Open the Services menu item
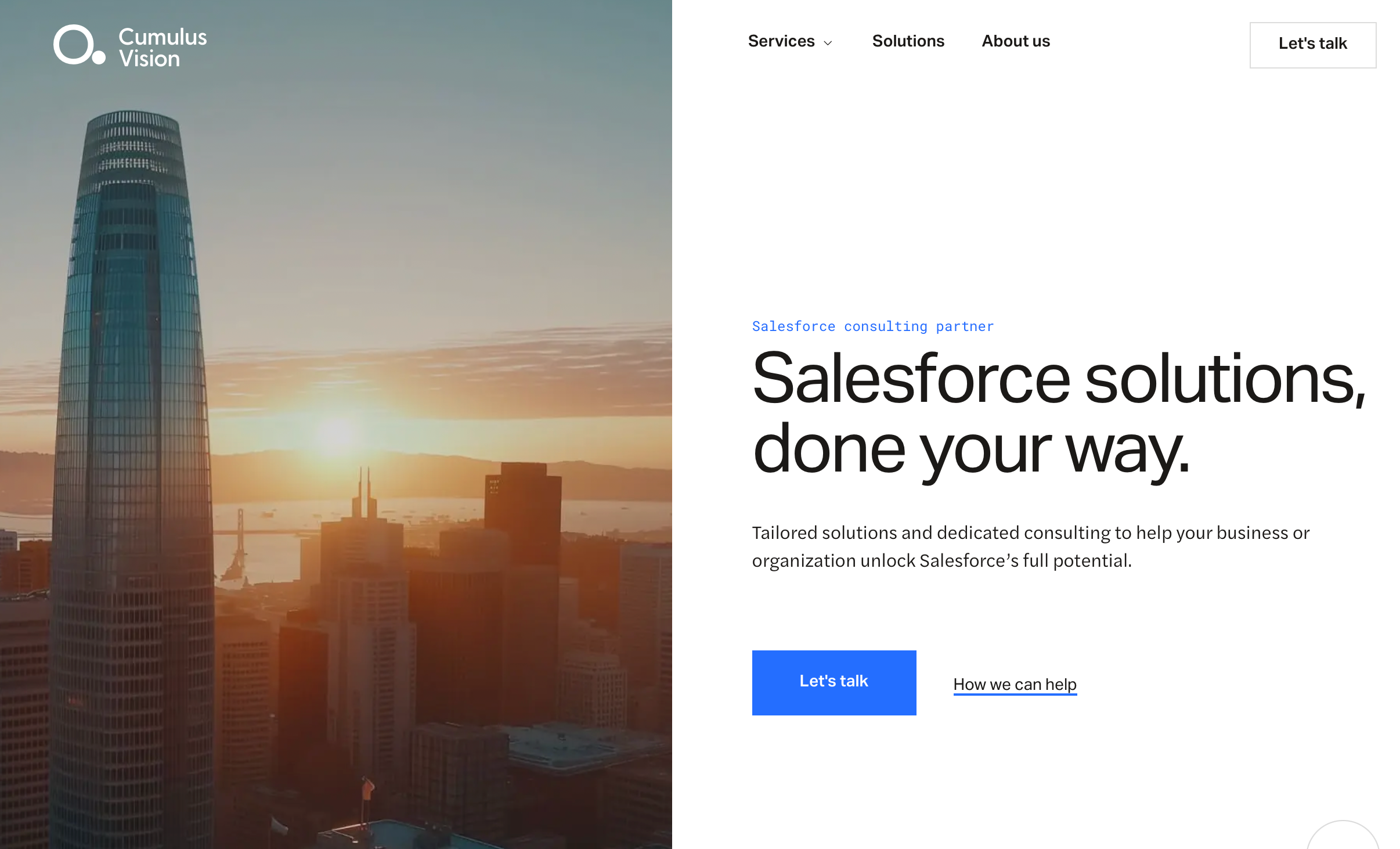1400x849 pixels. tap(781, 41)
